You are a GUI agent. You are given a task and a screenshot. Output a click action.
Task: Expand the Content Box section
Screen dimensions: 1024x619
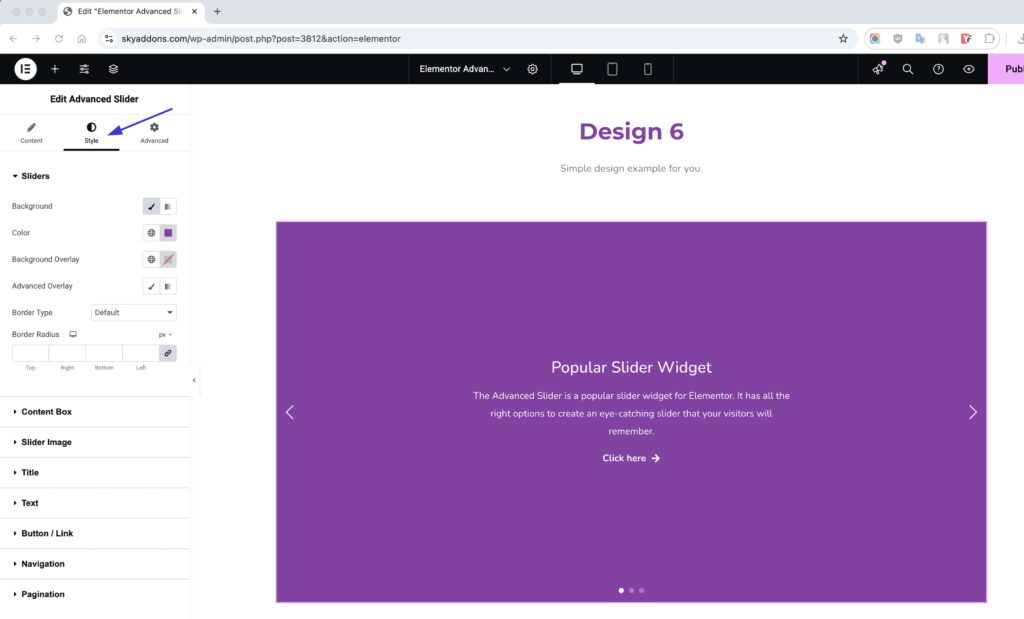tap(95, 412)
